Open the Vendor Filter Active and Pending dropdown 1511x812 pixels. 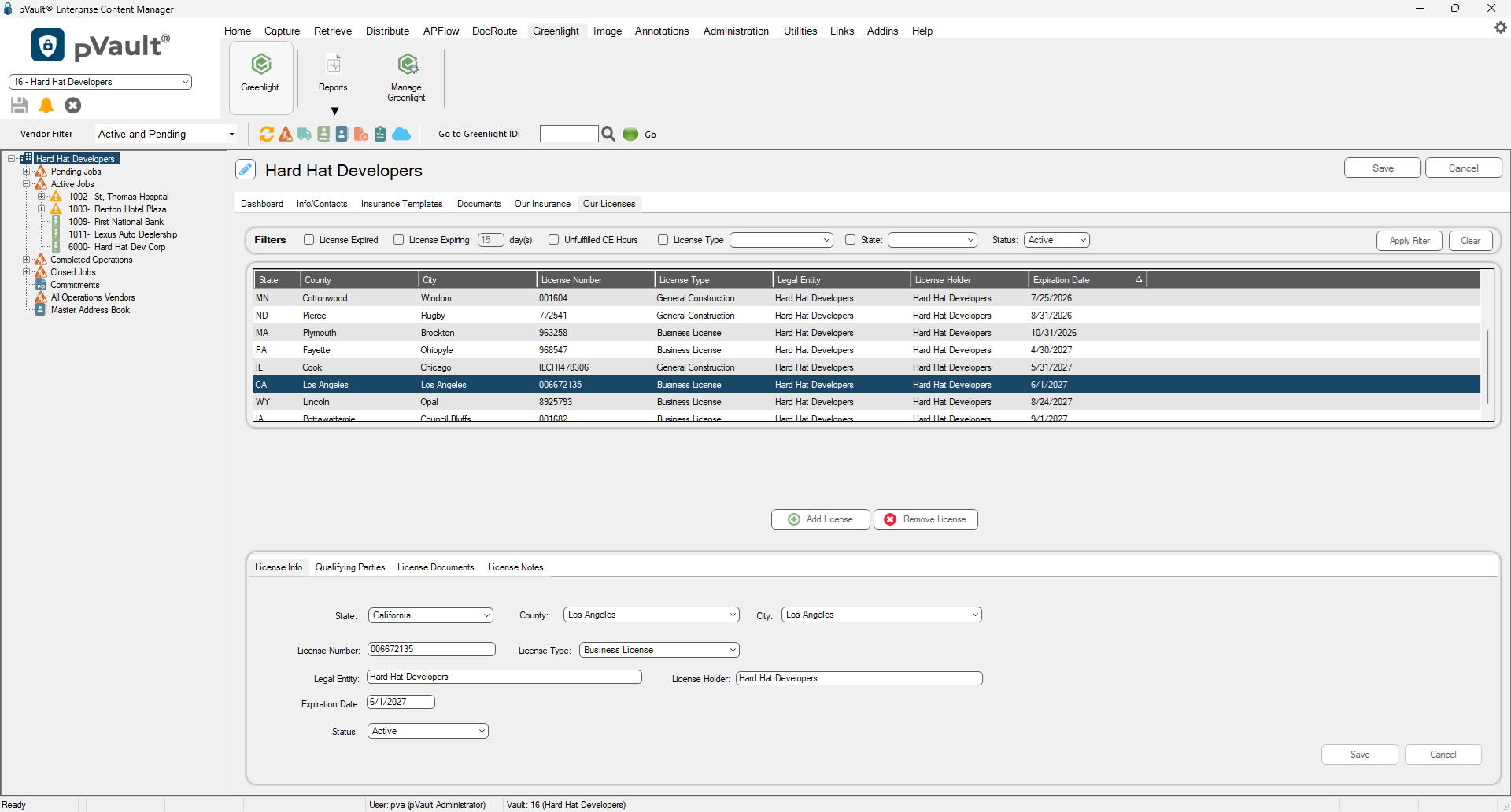point(165,134)
